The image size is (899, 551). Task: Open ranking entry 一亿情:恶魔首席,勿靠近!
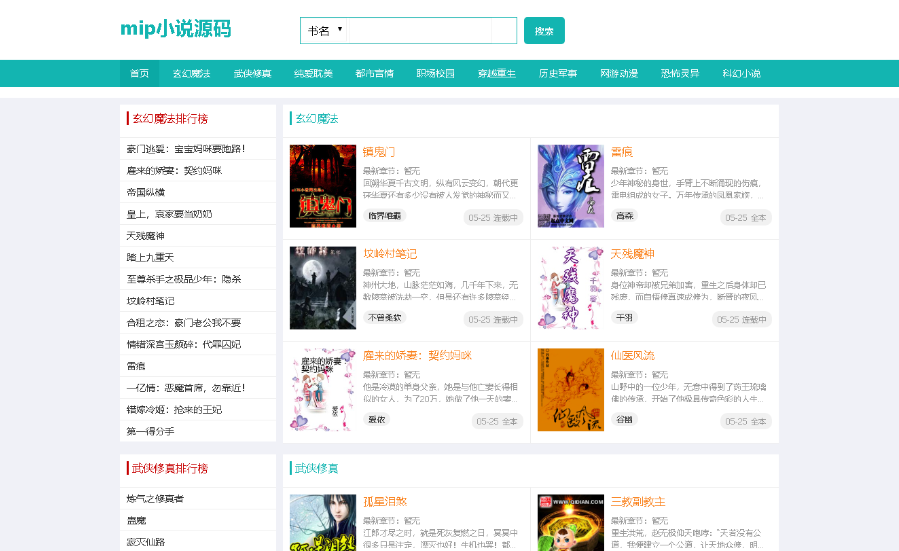click(186, 388)
